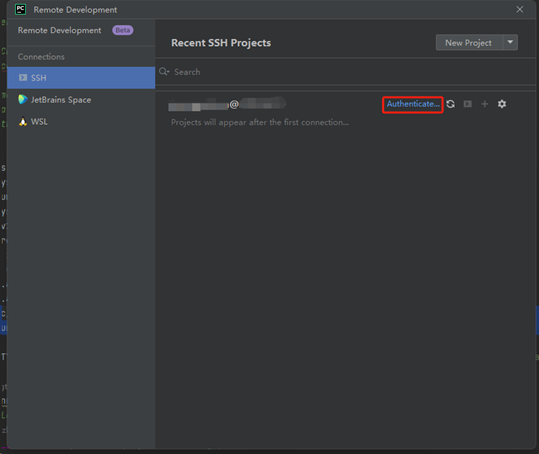Expand the New Project dropdown arrow
The height and width of the screenshot is (454, 539).
(x=510, y=42)
